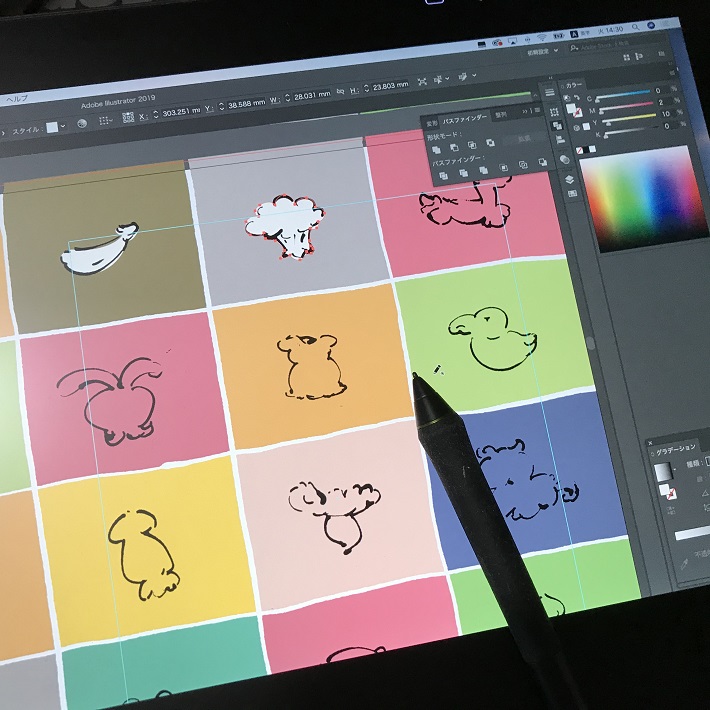Image resolution: width=710 pixels, height=710 pixels.
Task: Click the None swatch below color sliders
Action: click(579, 151)
